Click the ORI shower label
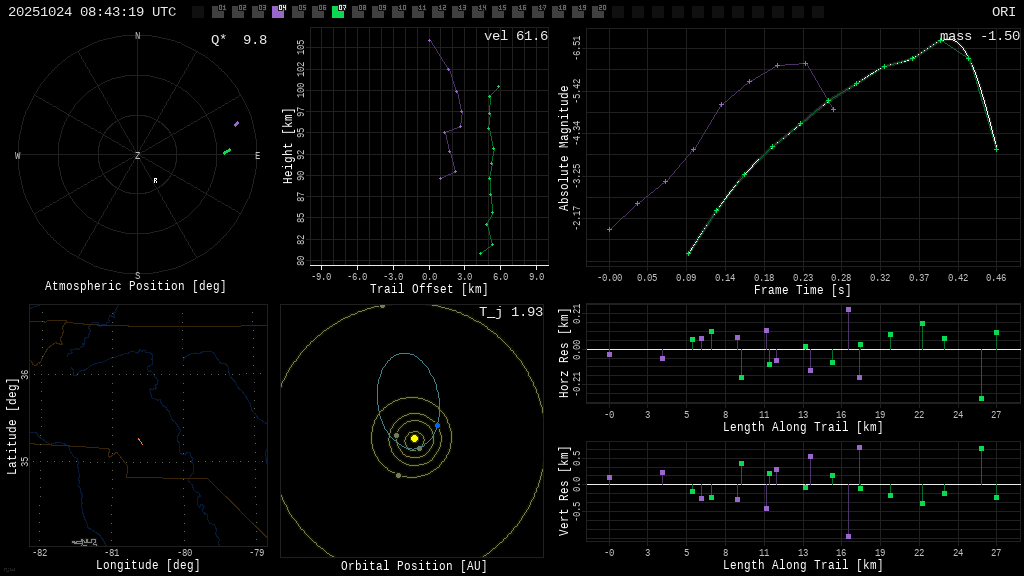Viewport: 1024px width, 576px height. 1003,12
